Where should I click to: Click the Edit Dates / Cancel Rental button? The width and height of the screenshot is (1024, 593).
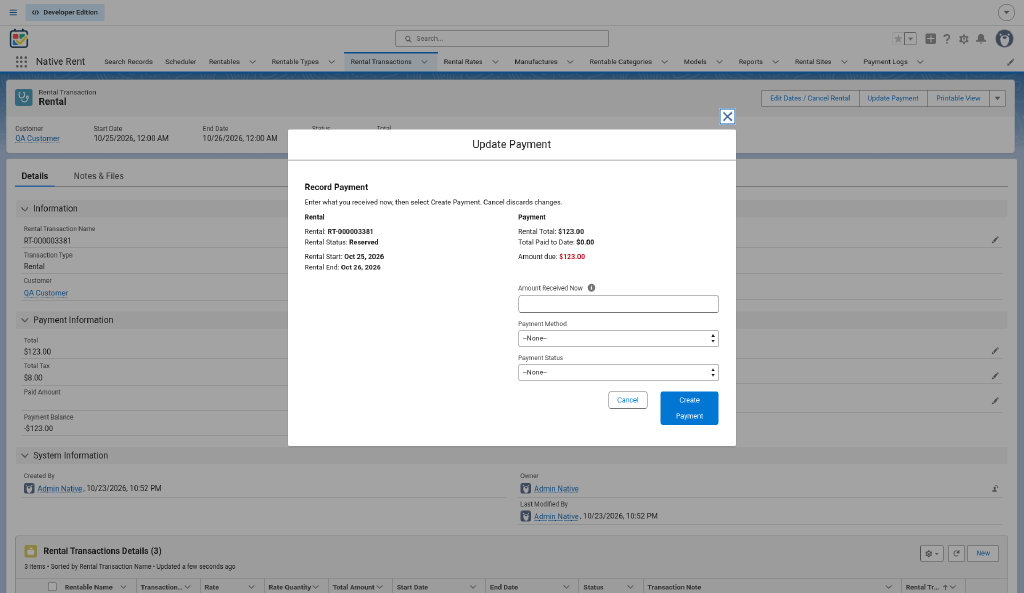coord(810,99)
